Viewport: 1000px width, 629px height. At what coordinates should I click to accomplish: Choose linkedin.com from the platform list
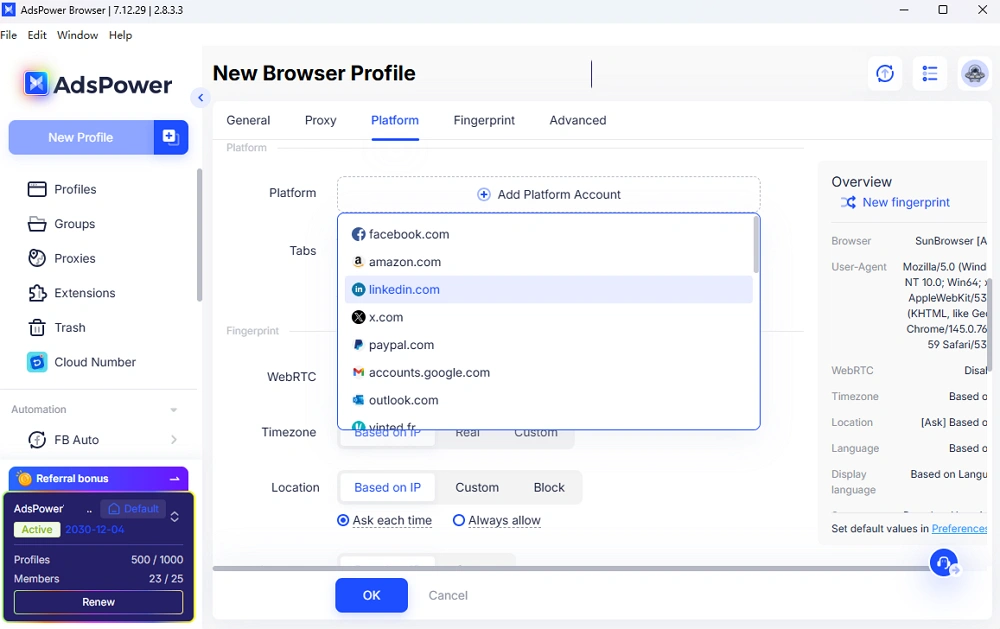(404, 290)
